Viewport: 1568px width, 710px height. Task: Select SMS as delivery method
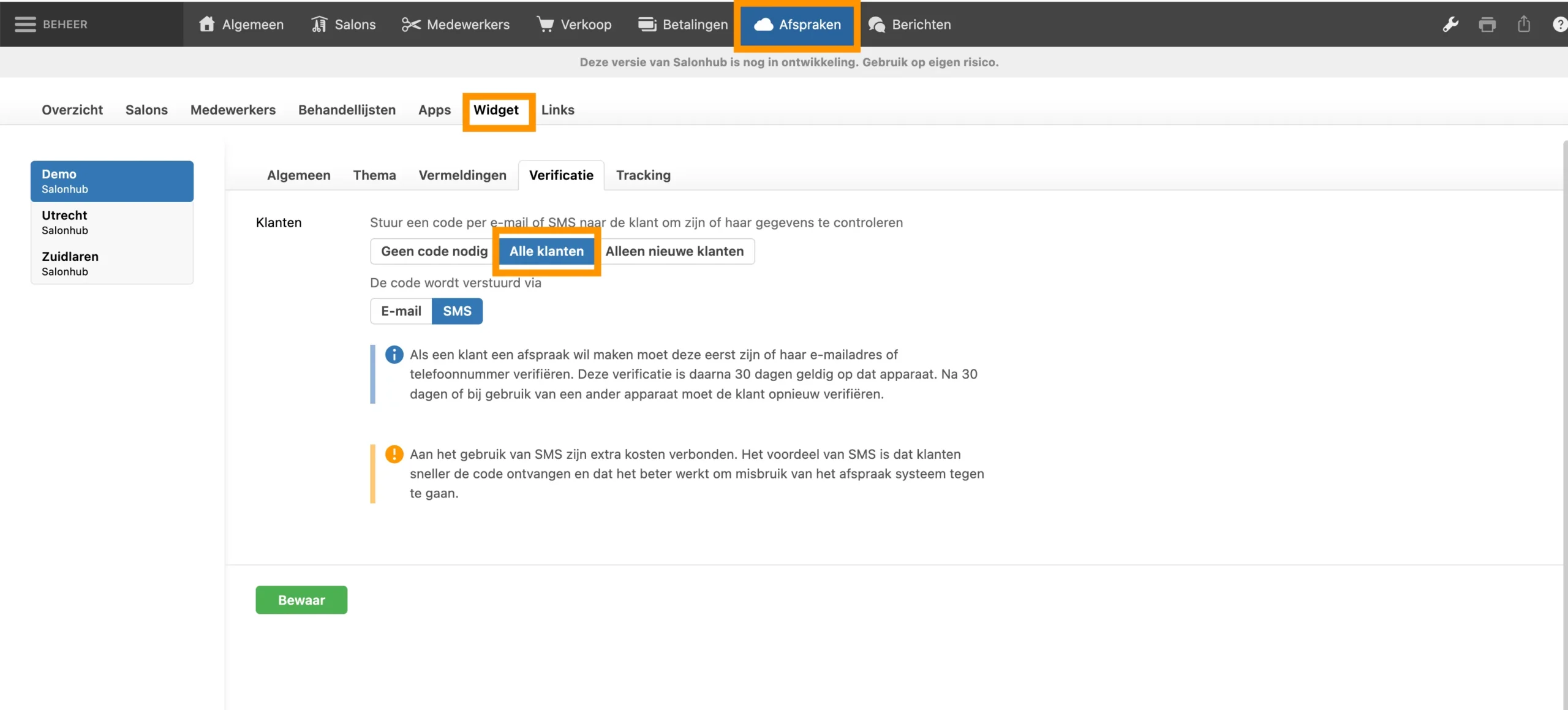click(457, 311)
